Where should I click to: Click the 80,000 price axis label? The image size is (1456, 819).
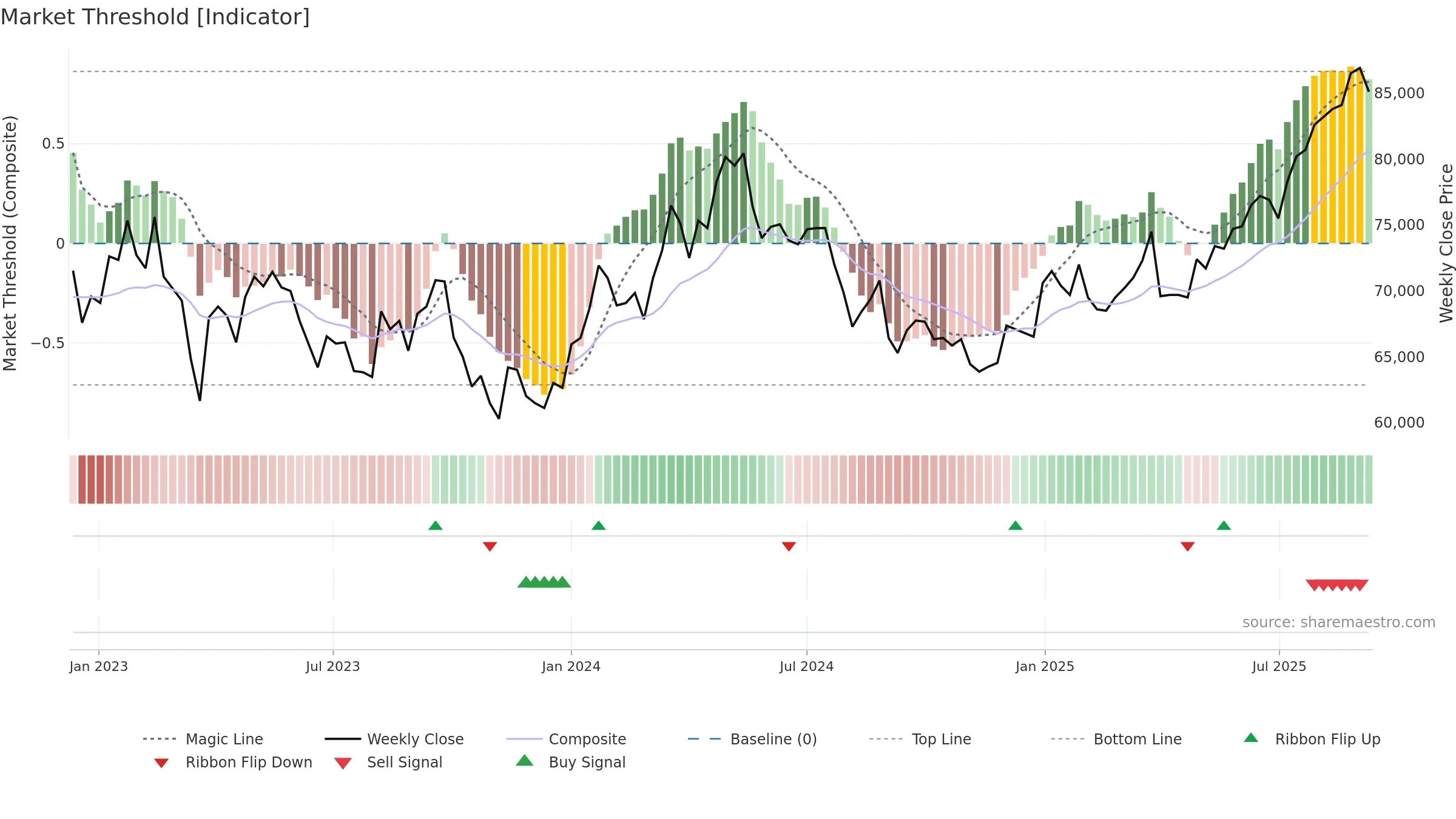point(1400,160)
